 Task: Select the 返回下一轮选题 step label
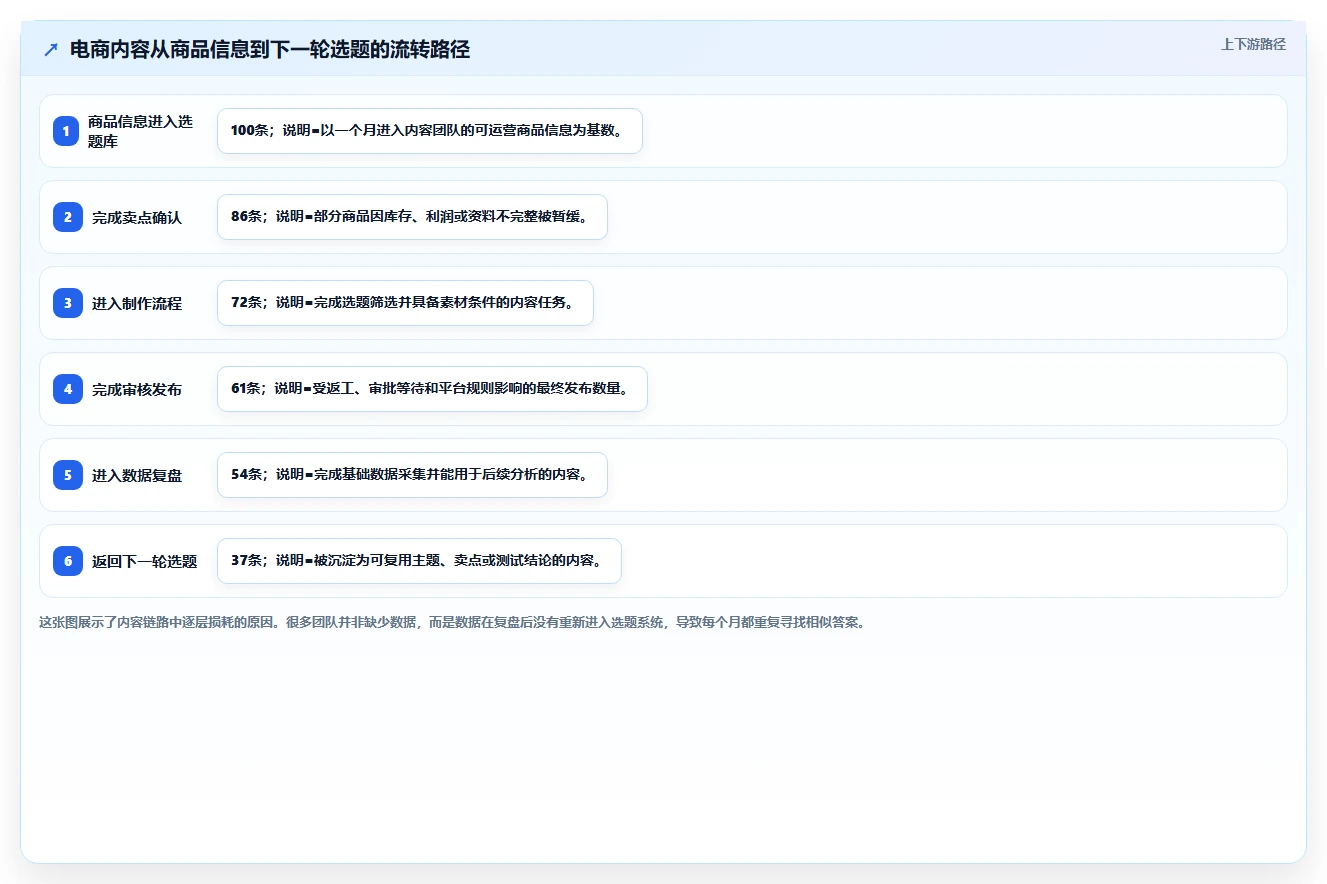coord(145,561)
